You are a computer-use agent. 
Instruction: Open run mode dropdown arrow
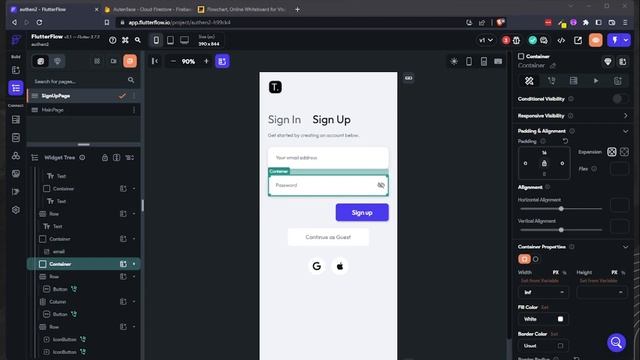pos(626,40)
